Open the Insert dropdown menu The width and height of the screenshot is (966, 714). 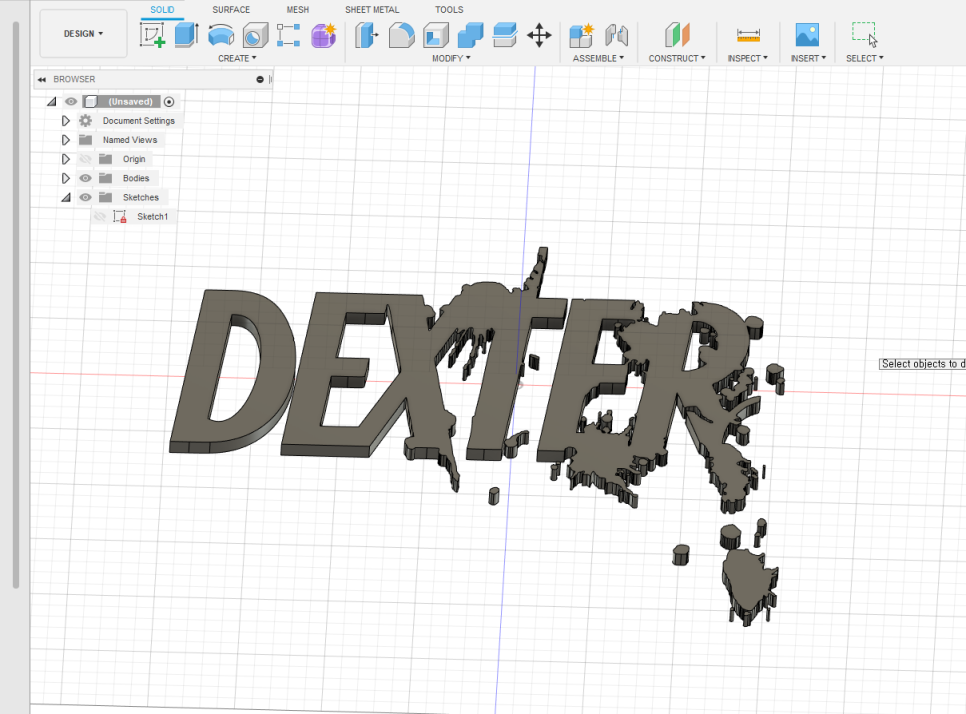tap(808, 59)
